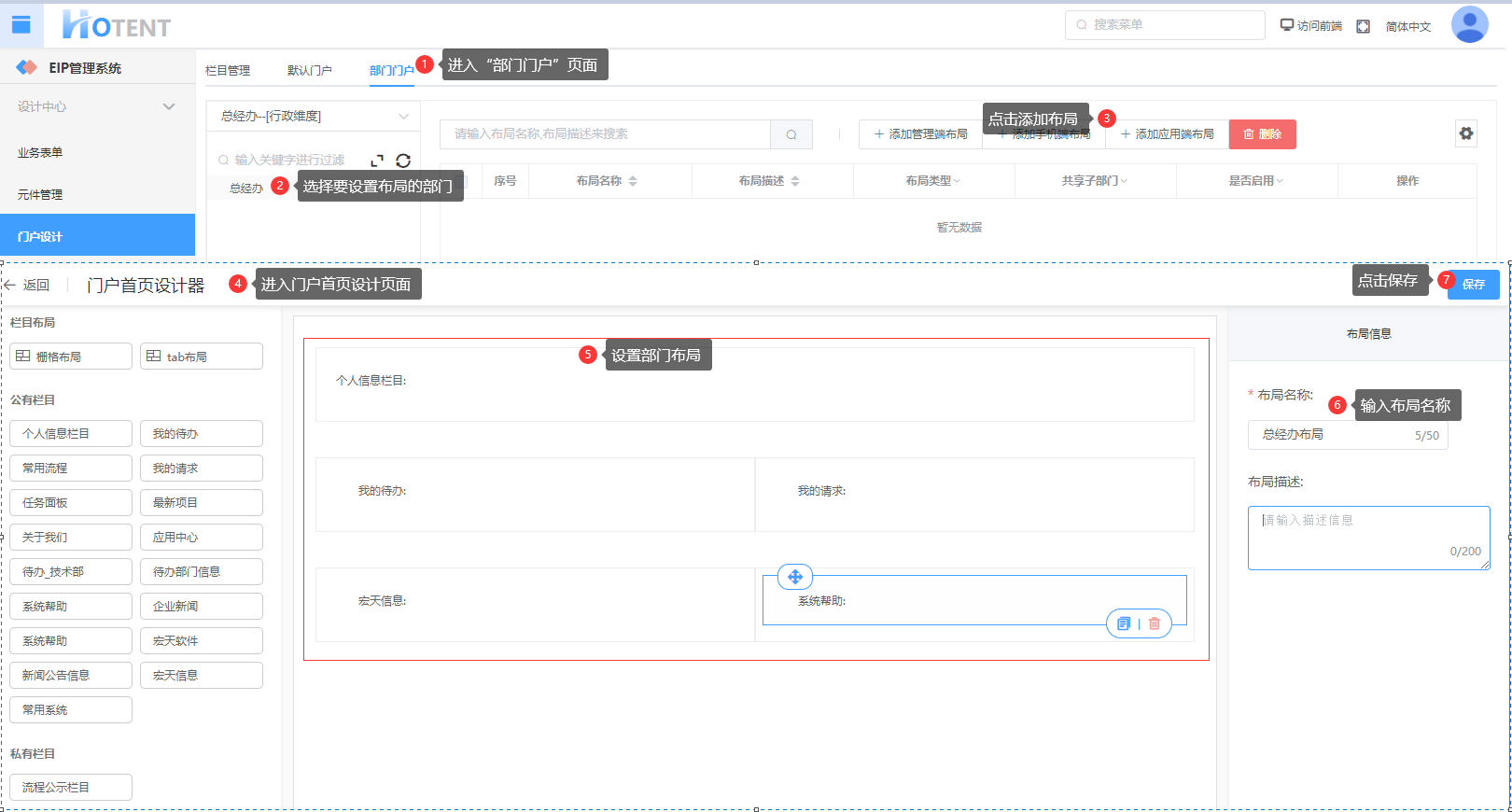Delete the 系统帮助 block via trash icon
1512x812 pixels.
[x=1155, y=623]
